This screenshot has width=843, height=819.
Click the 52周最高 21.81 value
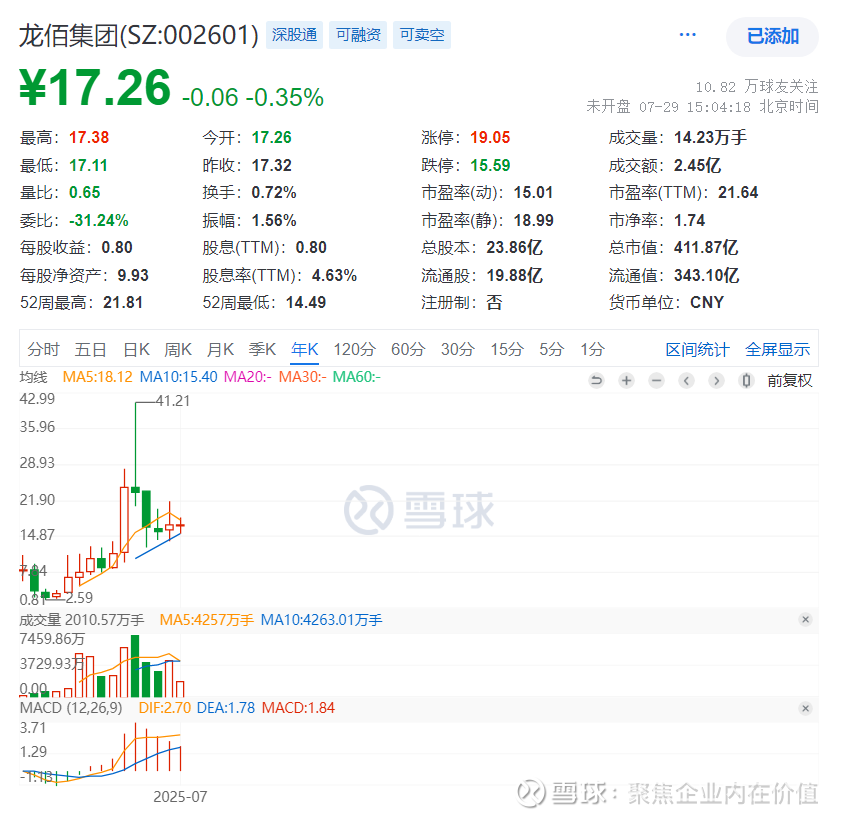[x=123, y=303]
